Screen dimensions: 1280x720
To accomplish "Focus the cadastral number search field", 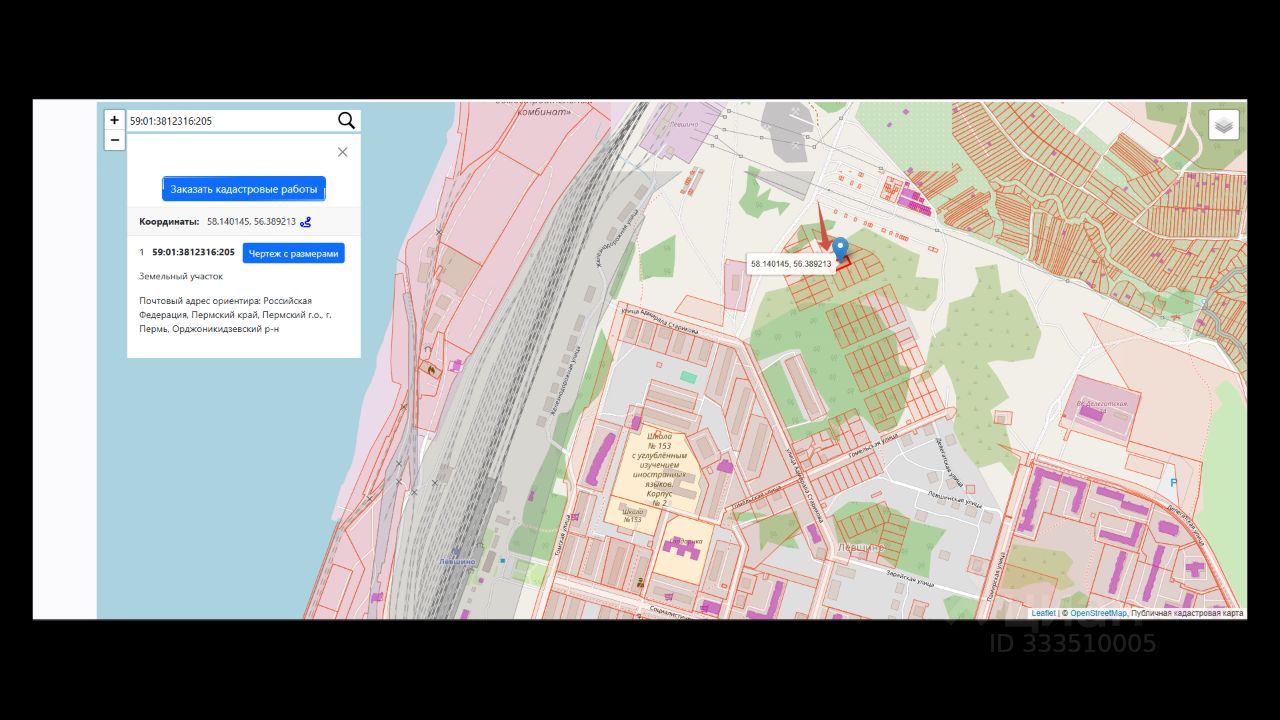I will click(231, 121).
